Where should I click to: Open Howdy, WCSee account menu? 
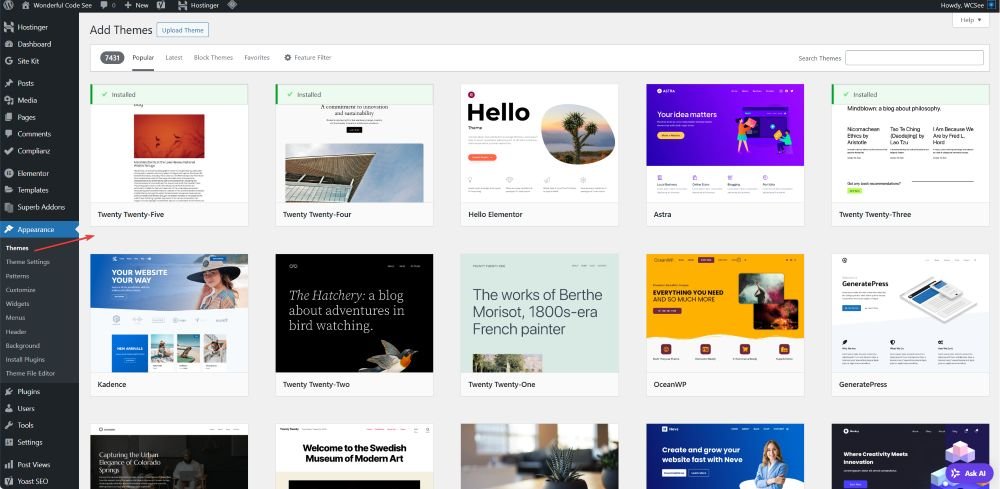coord(967,5)
